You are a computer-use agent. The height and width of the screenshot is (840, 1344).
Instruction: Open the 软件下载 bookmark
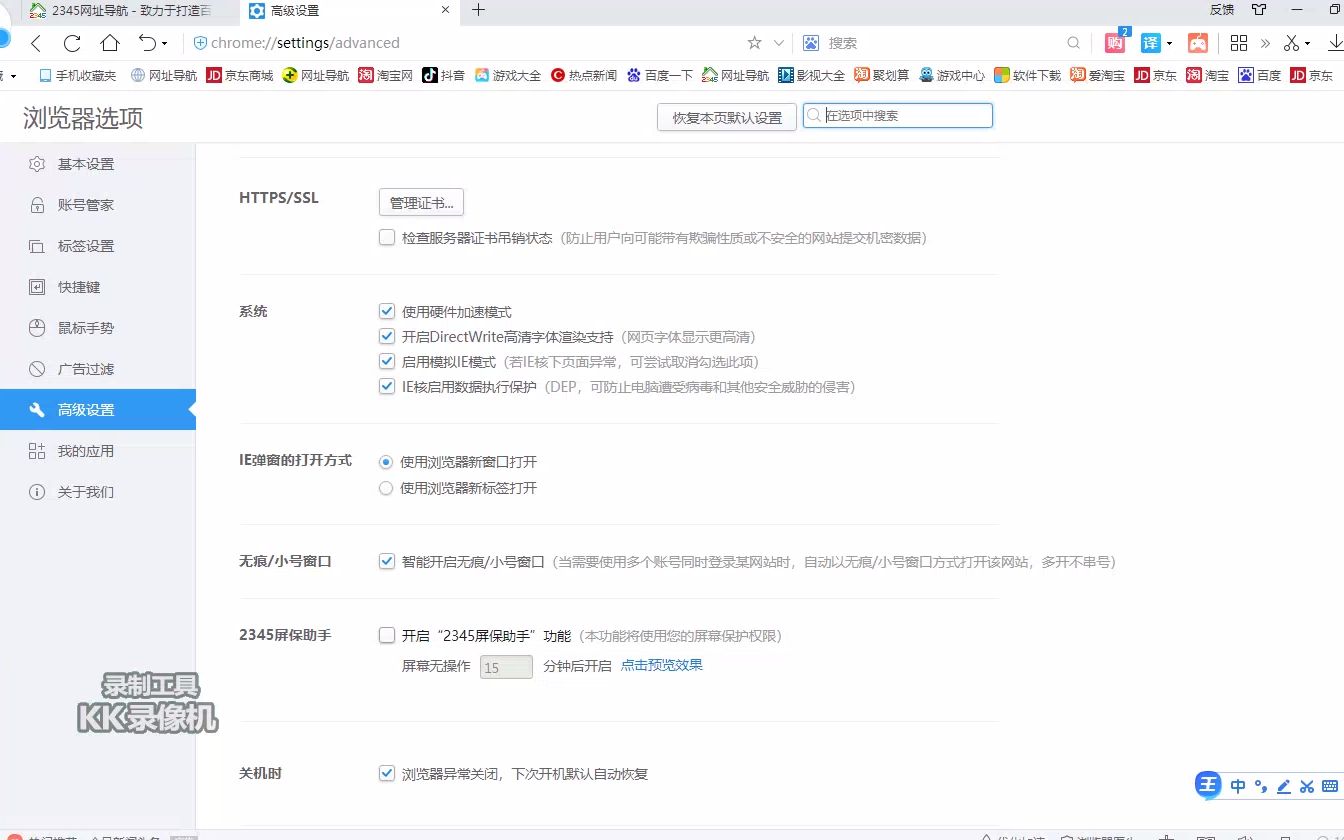(1028, 75)
